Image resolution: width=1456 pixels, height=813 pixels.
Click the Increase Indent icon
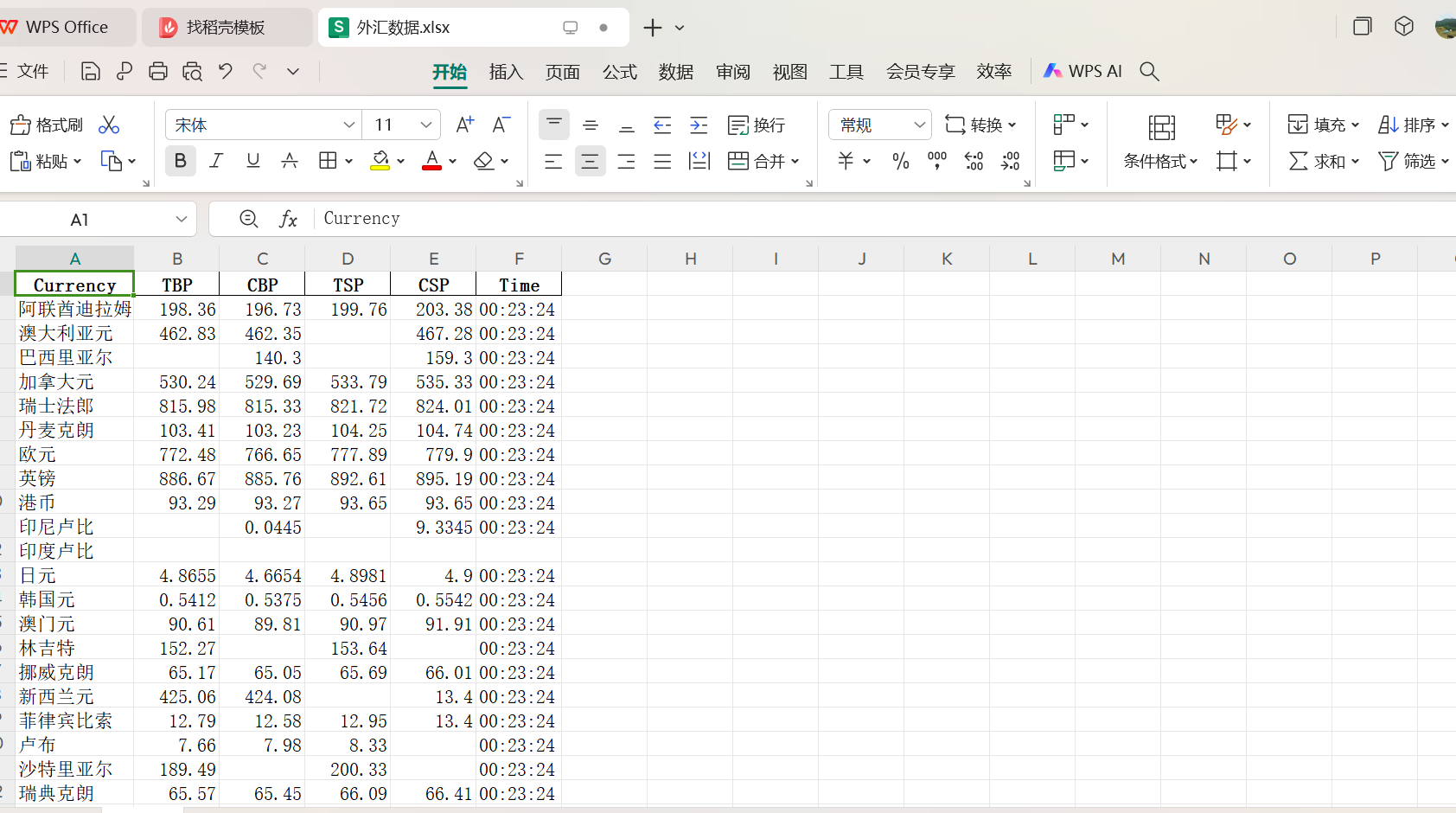point(699,125)
